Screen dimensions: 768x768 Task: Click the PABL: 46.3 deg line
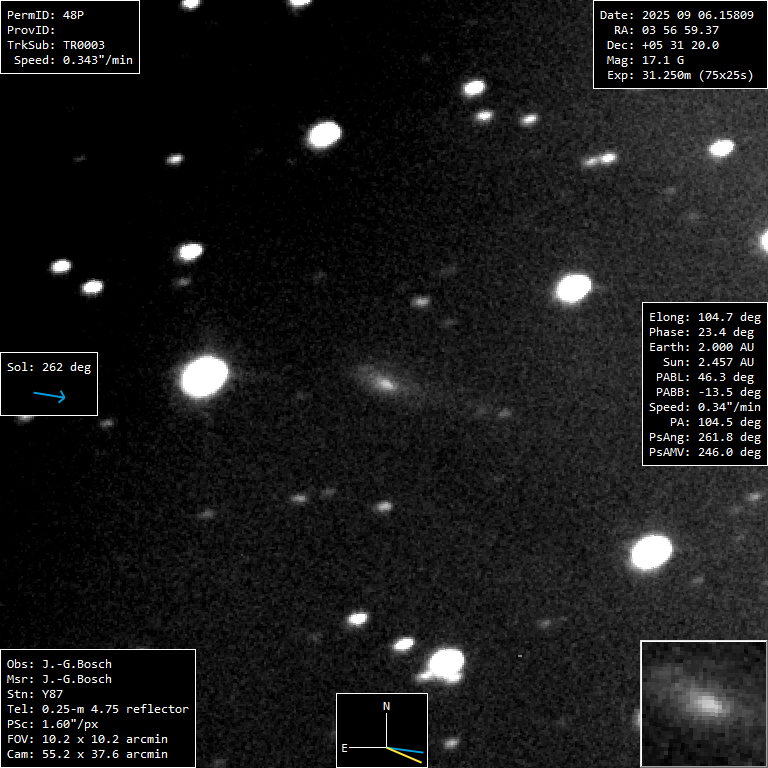click(705, 377)
